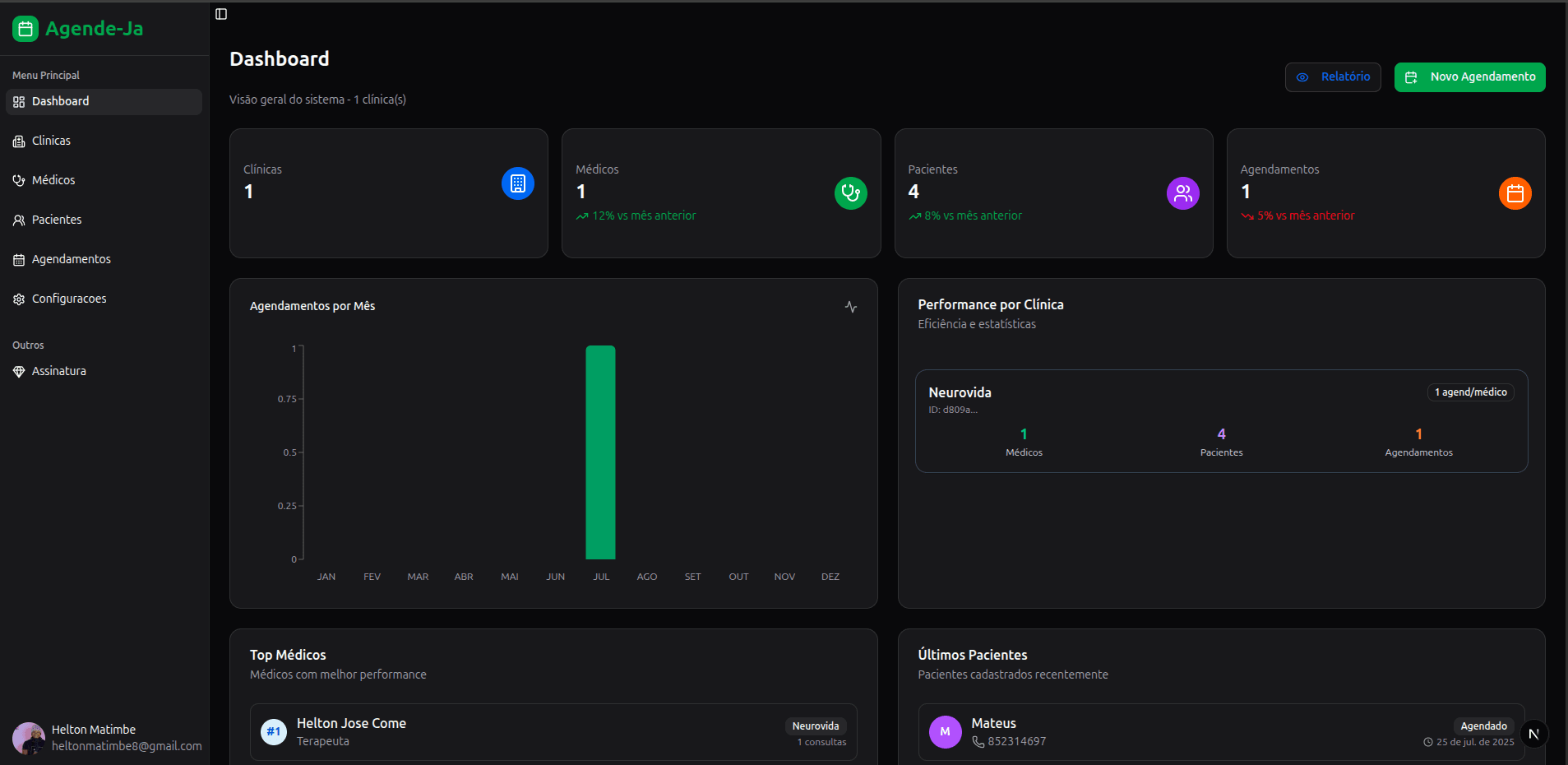The image size is (1568, 765).
Task: Open Configuracoes settings page
Action: [69, 299]
